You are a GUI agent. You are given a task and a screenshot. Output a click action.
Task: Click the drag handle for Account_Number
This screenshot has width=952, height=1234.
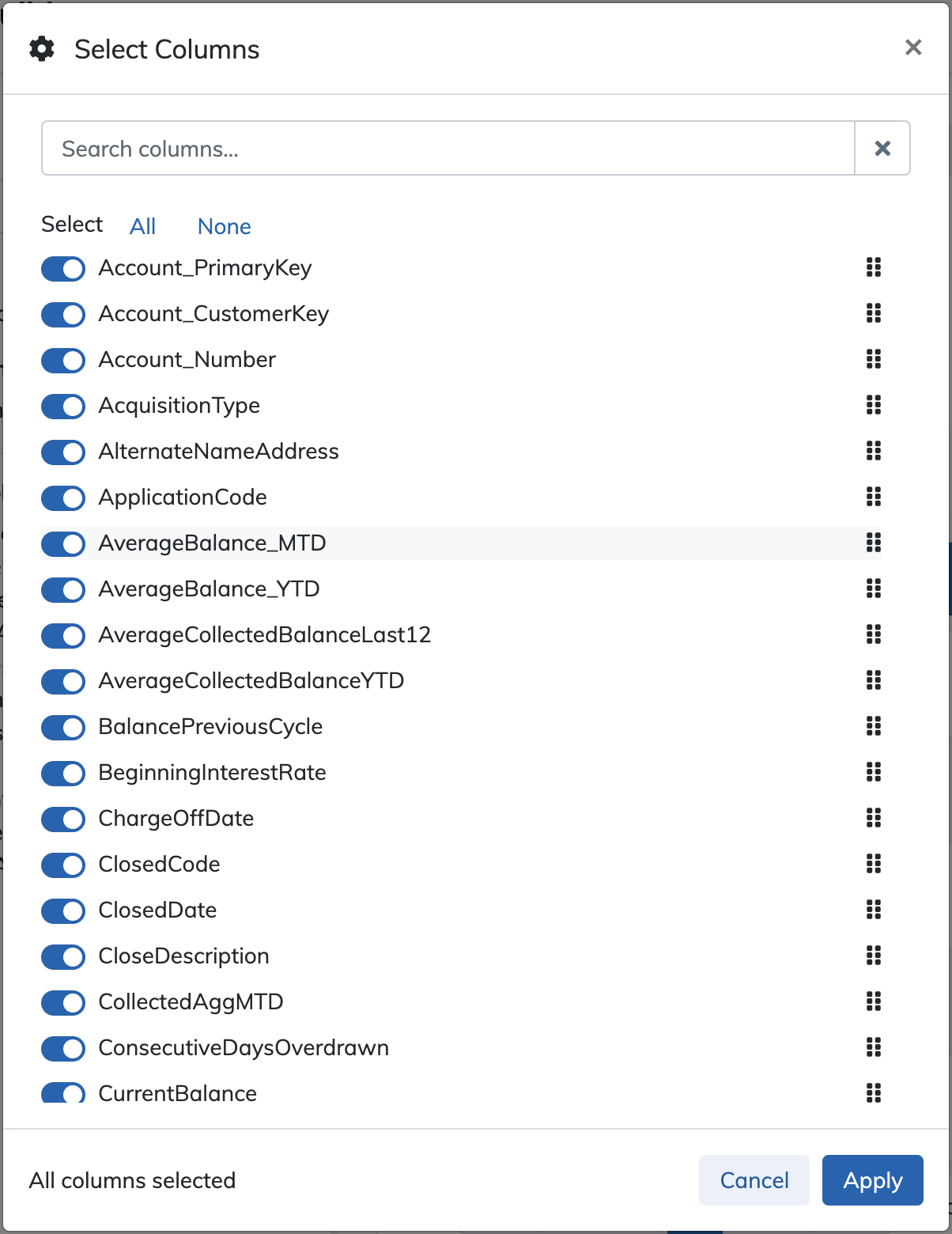tap(873, 360)
